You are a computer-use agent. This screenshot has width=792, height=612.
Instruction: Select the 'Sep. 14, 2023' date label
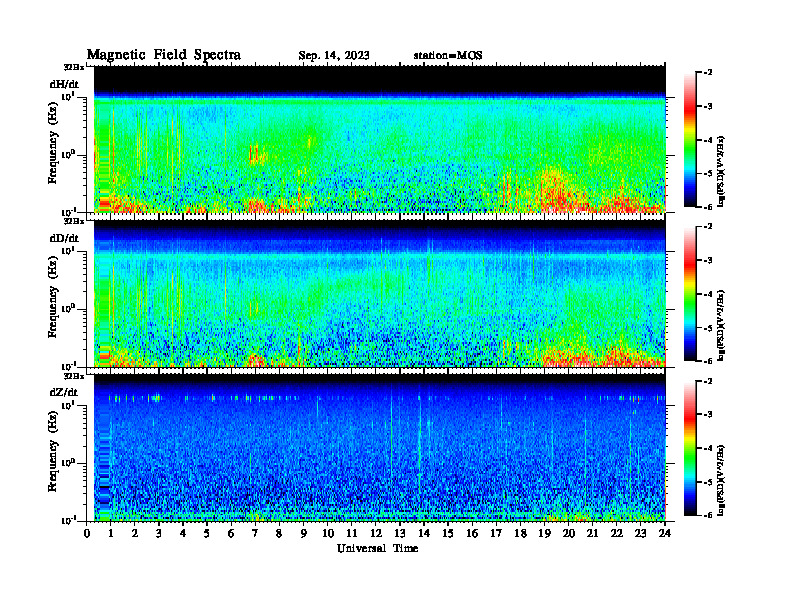pyautogui.click(x=333, y=56)
